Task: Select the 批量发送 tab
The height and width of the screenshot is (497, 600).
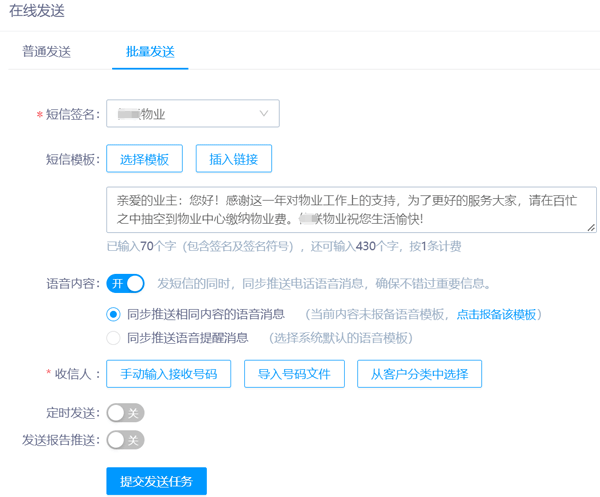Action: tap(150, 51)
